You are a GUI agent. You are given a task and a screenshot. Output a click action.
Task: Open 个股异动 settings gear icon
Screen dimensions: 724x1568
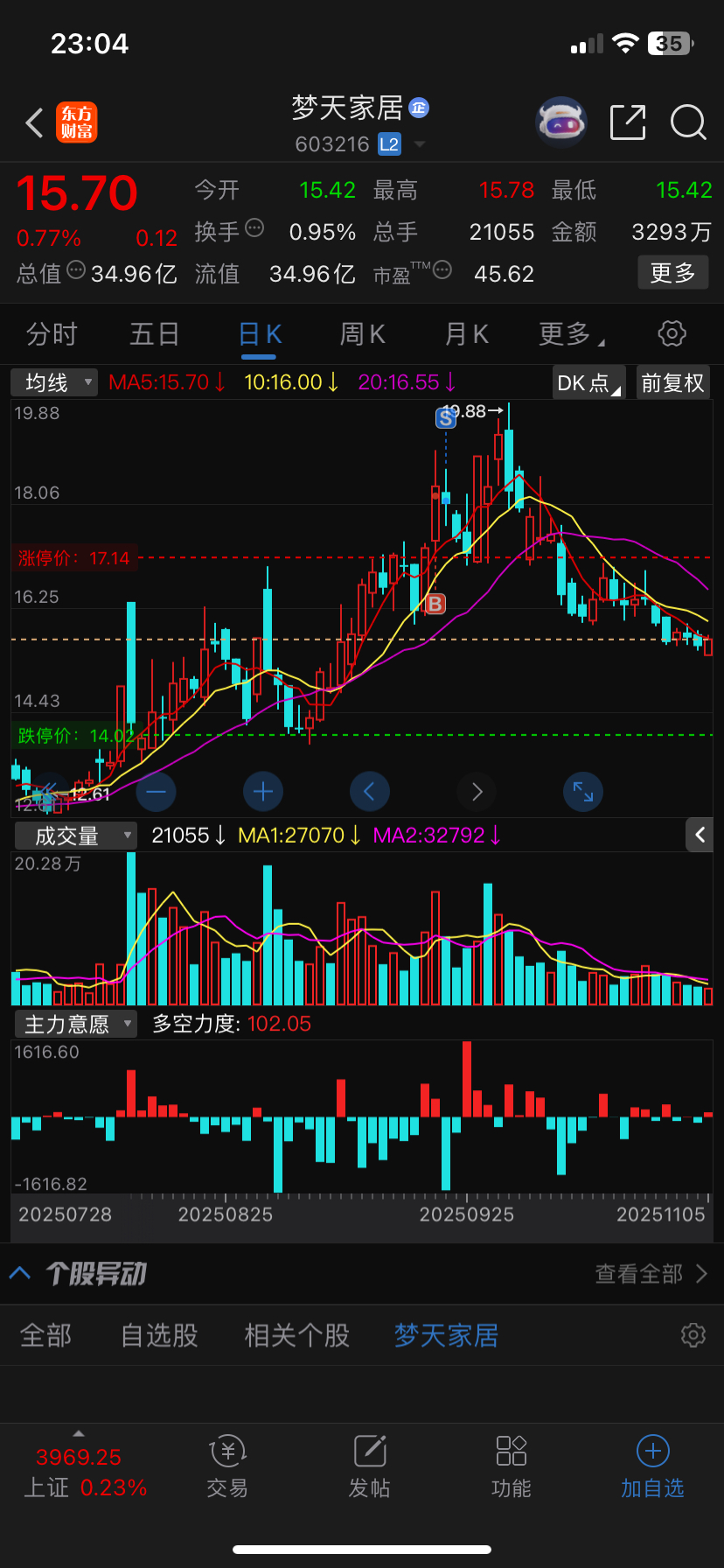pos(693,1335)
